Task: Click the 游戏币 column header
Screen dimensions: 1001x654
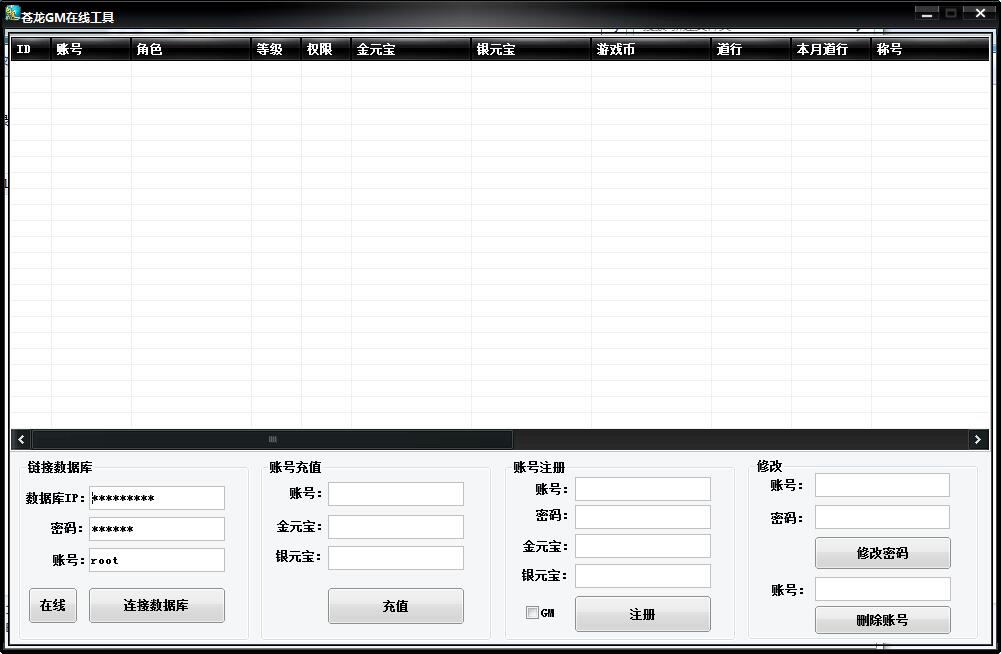Action: 650,49
